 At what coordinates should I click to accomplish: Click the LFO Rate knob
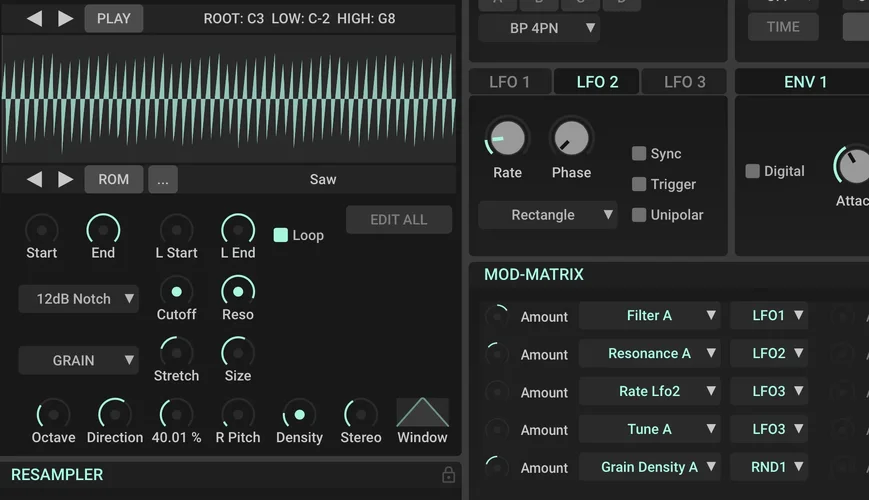coord(507,138)
